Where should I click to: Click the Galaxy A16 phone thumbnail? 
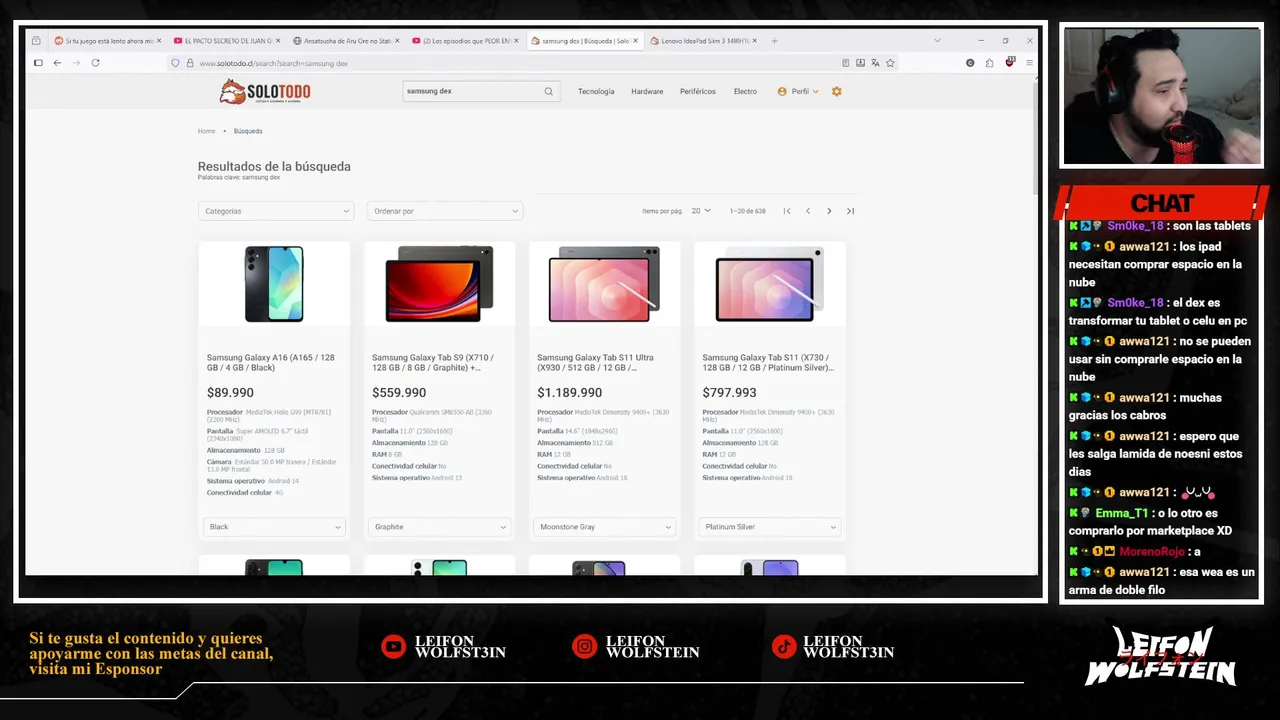click(x=274, y=284)
